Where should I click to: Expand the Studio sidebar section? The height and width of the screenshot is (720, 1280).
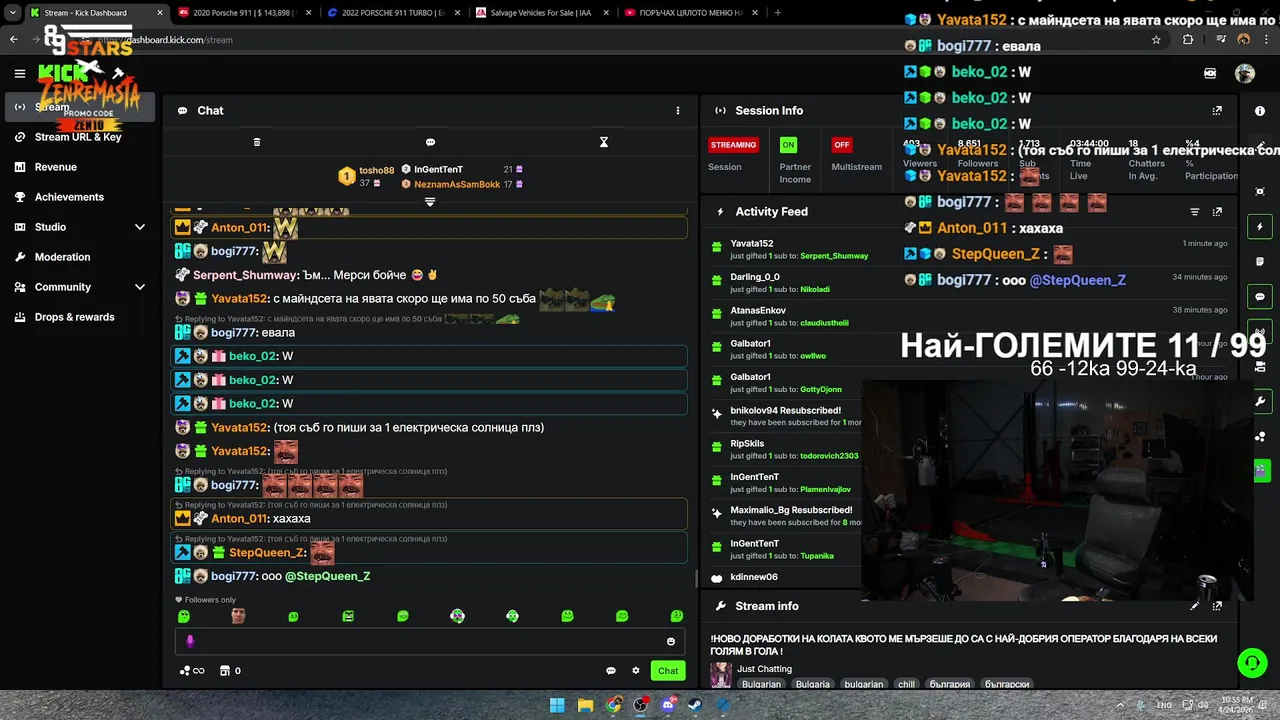coord(78,227)
